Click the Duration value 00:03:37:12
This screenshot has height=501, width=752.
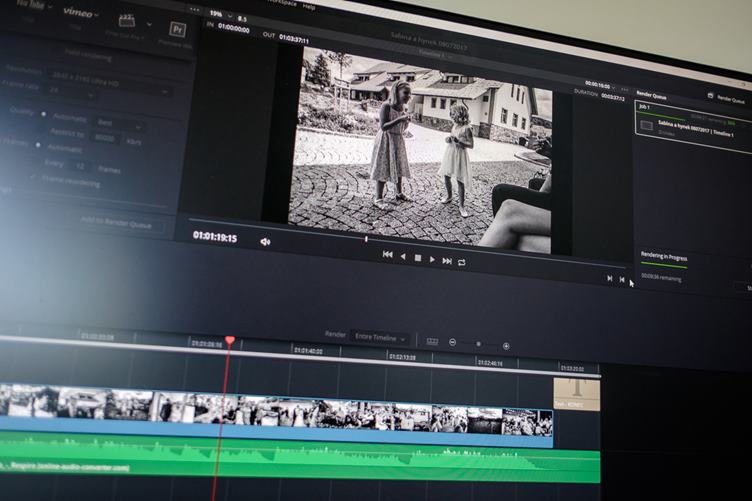pyautogui.click(x=613, y=97)
